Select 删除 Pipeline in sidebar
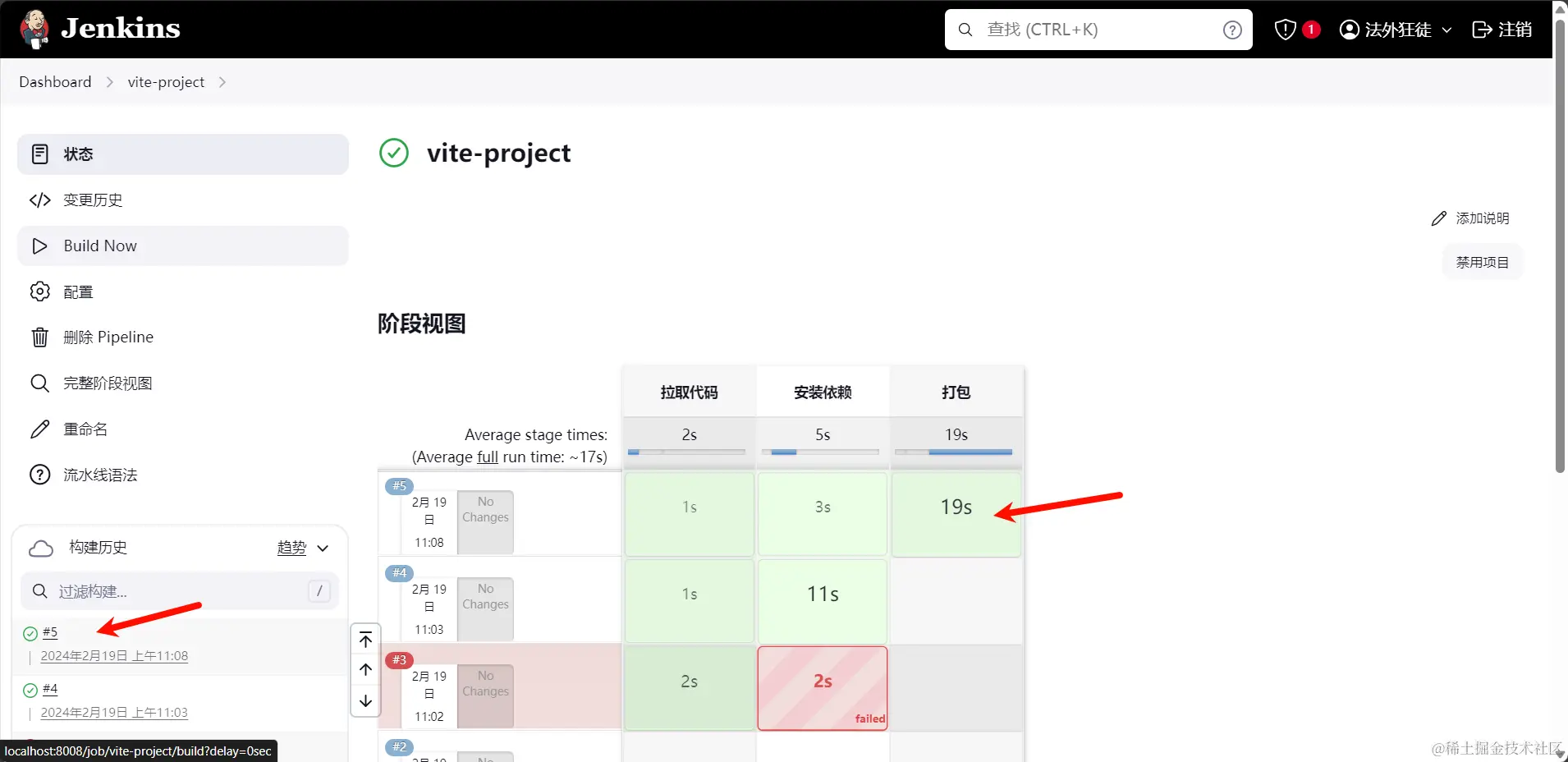1568x762 pixels. 183,337
